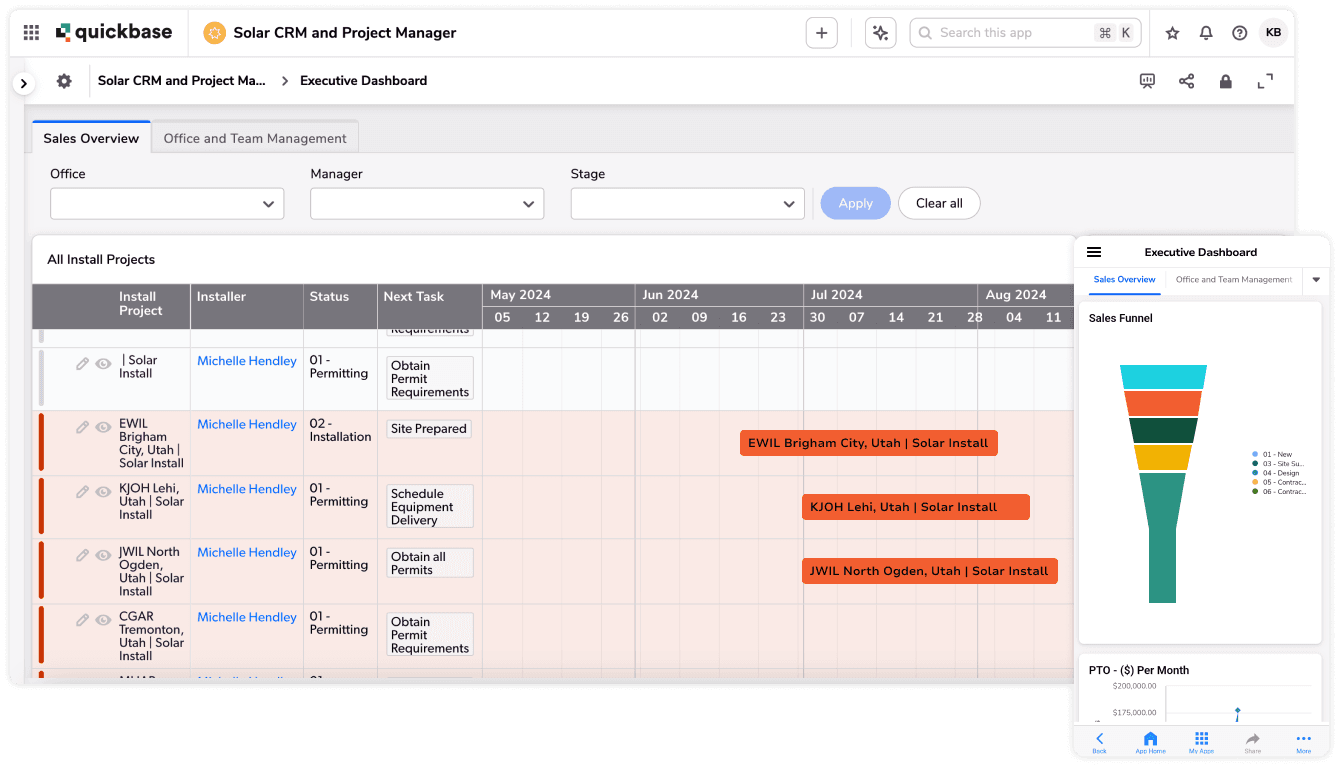Click '01 - New' funnel legend entry
This screenshot has width=1339, height=766.
(x=1272, y=454)
